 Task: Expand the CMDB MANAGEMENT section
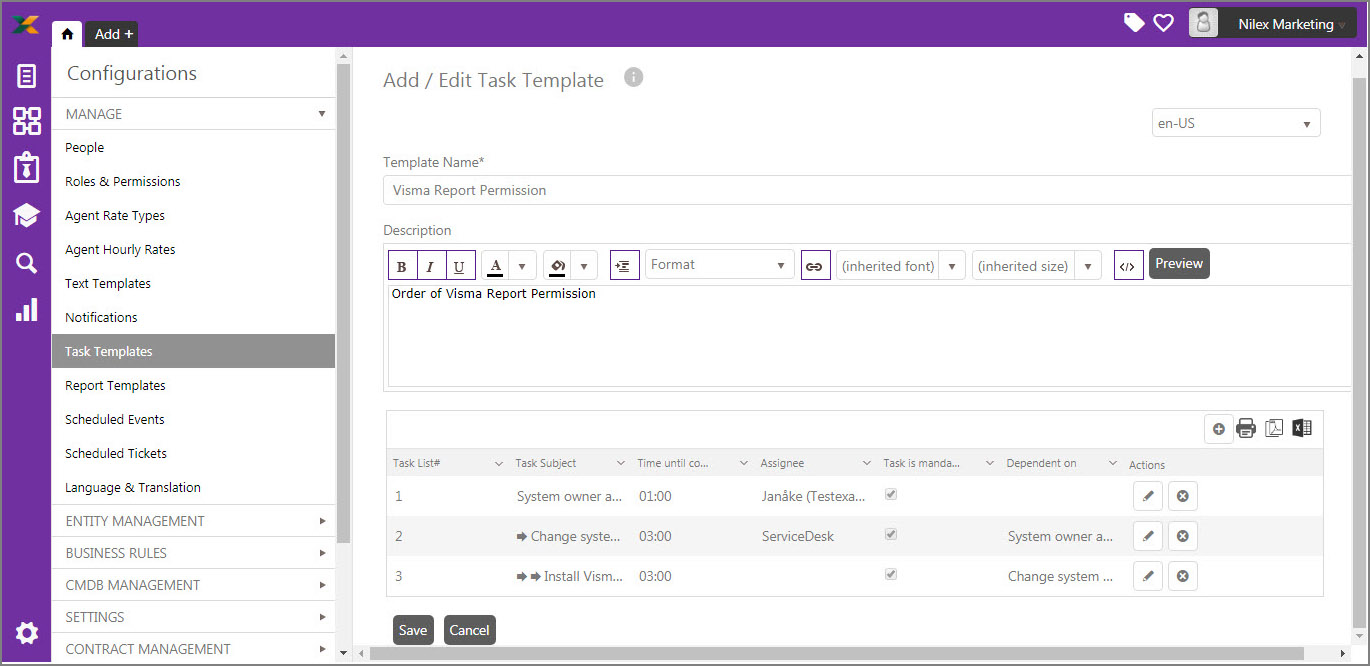coord(193,585)
